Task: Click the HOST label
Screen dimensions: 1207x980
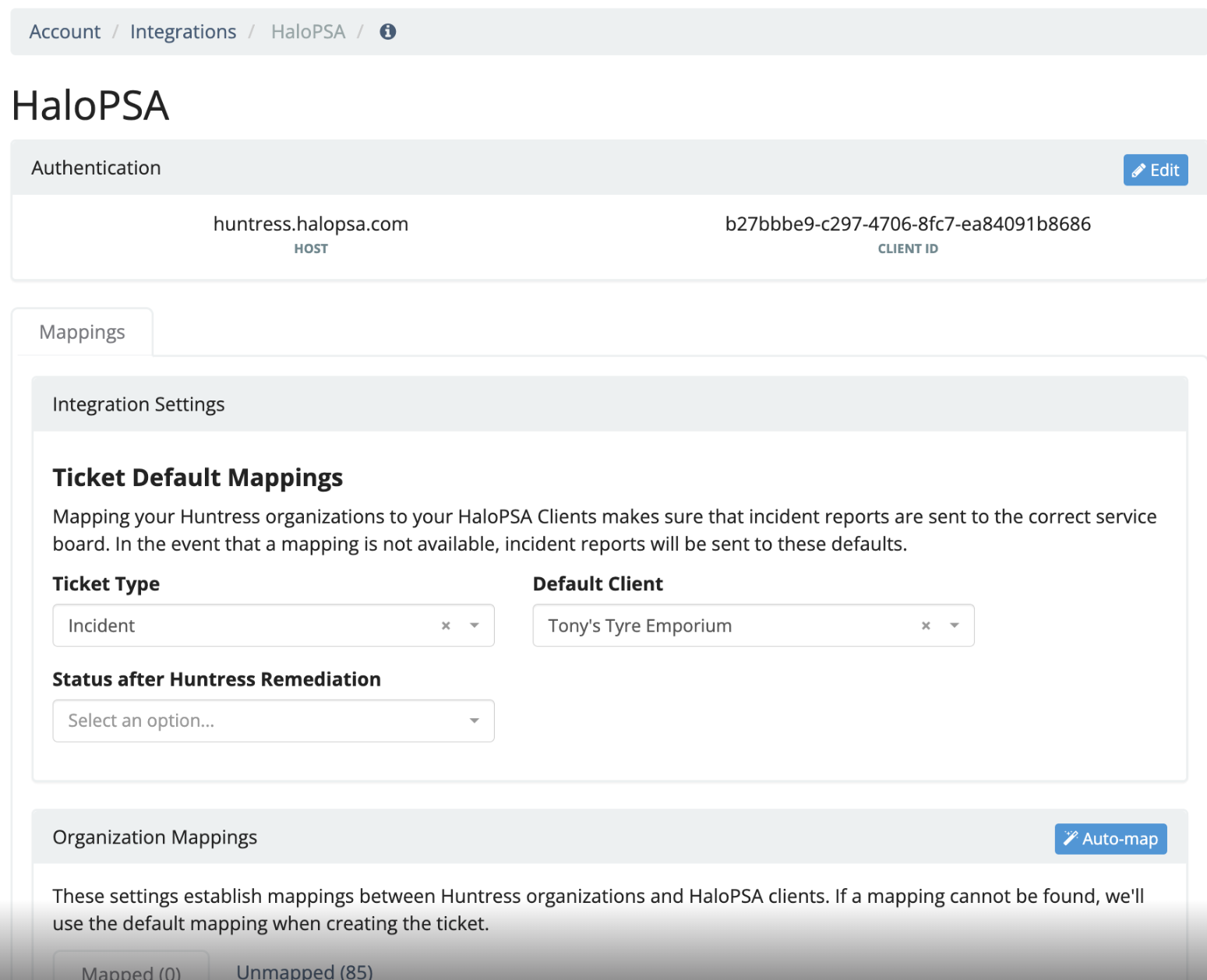Action: pos(311,249)
